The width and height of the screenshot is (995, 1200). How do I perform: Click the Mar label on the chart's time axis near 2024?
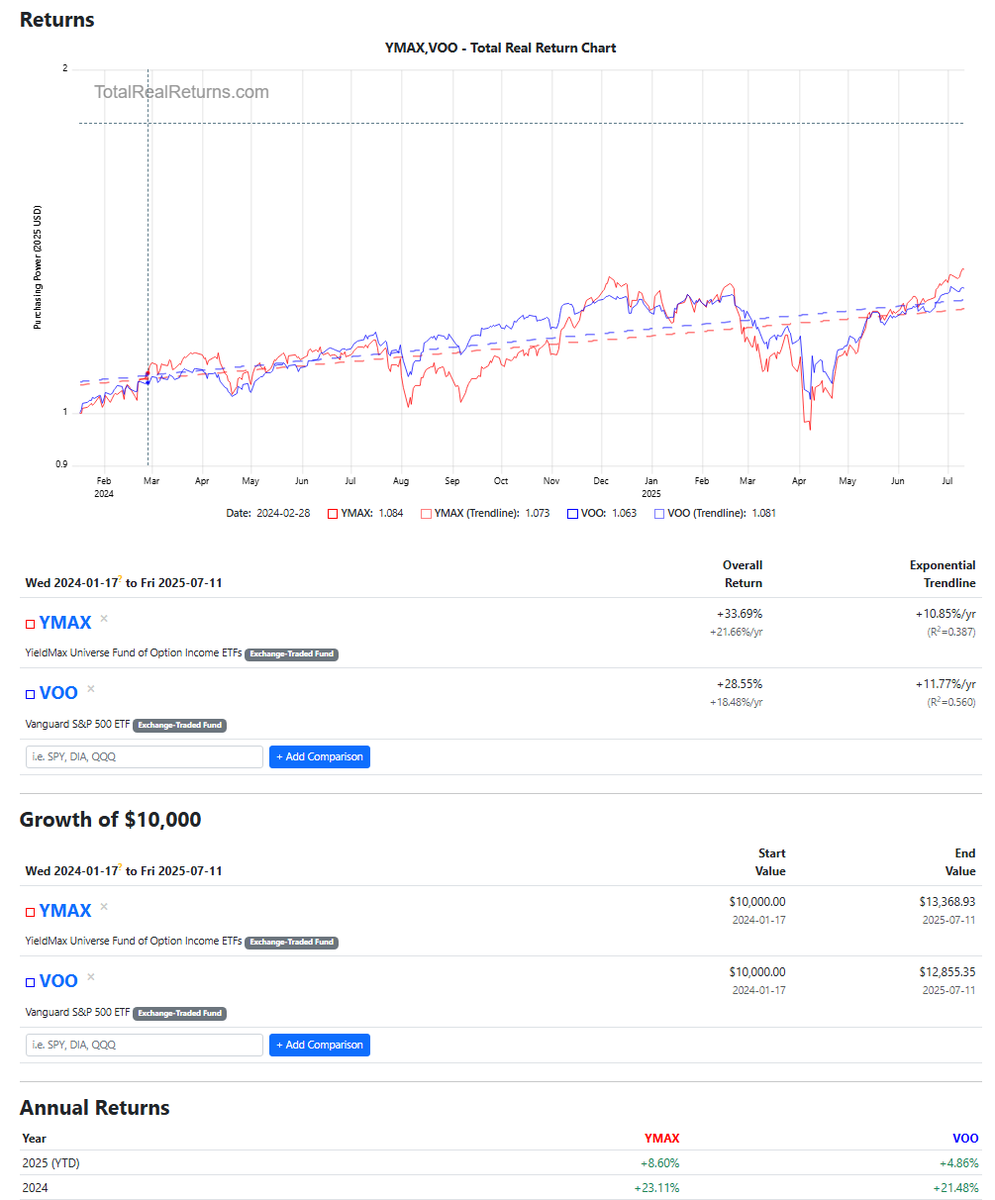(x=151, y=481)
